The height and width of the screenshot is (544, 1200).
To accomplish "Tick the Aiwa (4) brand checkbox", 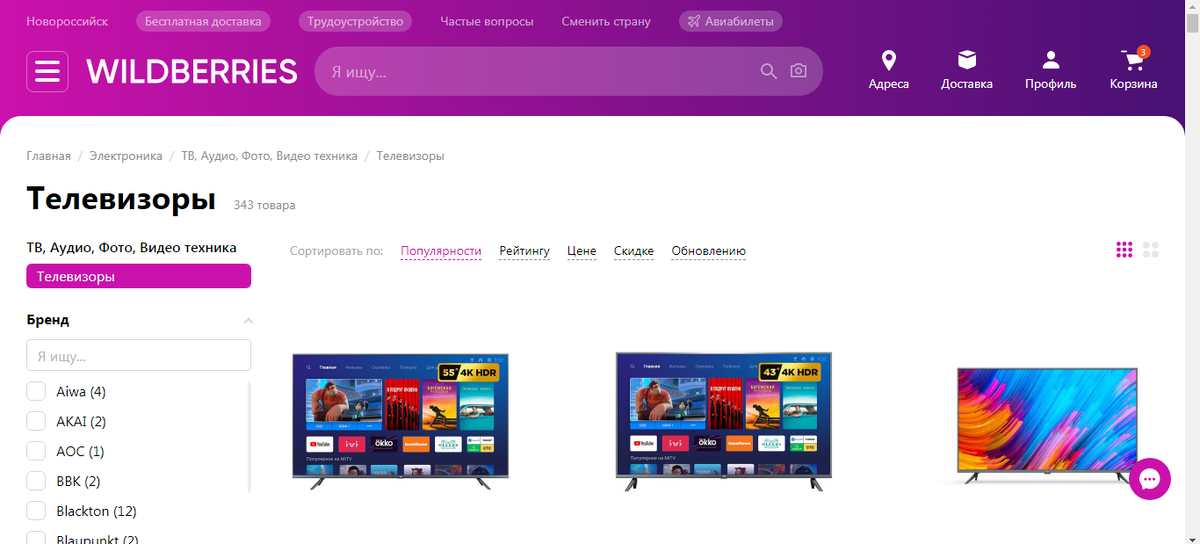I will (x=36, y=391).
